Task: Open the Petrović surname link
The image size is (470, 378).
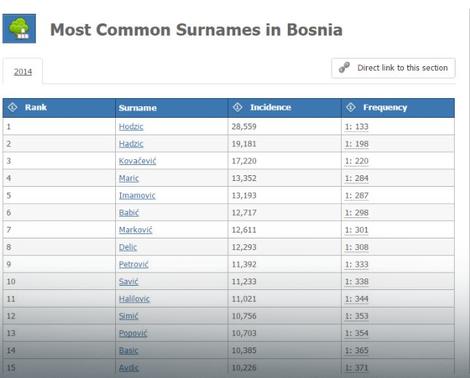Action: (x=134, y=264)
